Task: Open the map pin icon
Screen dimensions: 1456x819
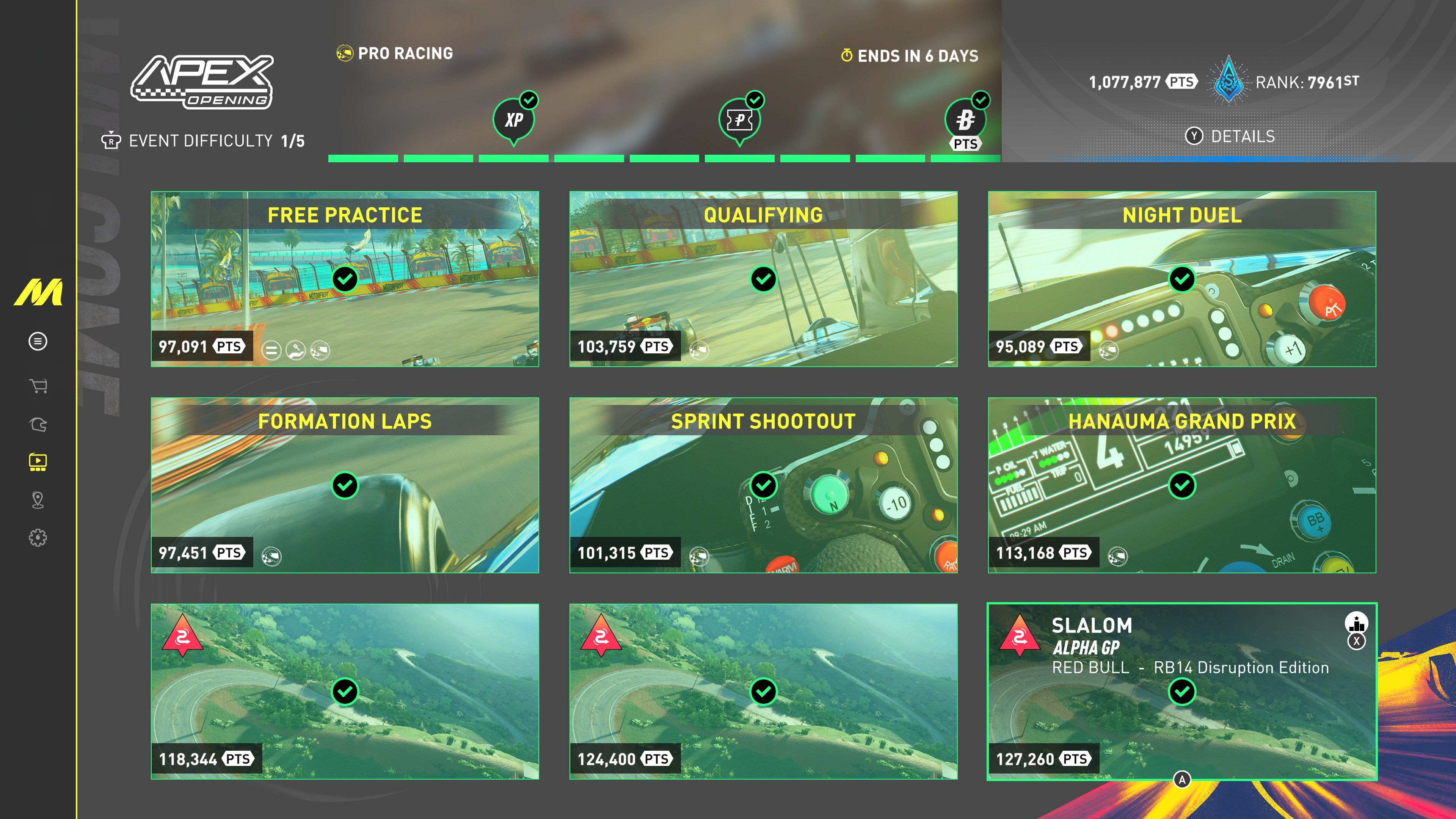Action: point(38,500)
